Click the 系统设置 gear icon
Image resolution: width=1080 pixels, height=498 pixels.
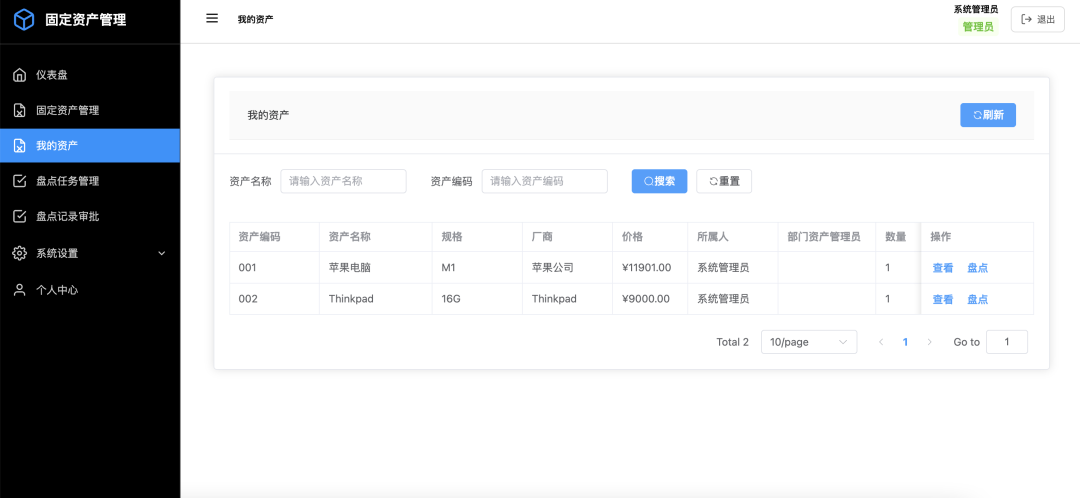click(20, 253)
